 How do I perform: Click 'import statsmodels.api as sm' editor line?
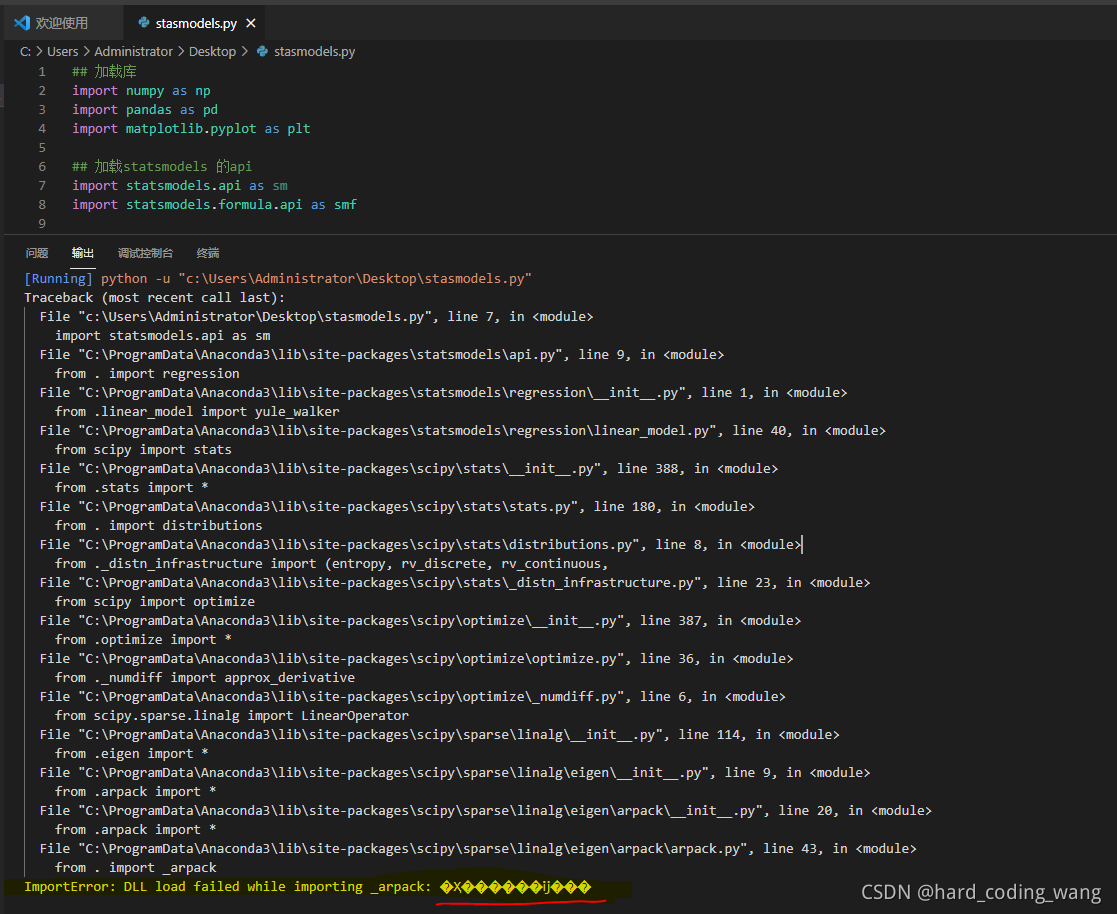pyautogui.click(x=180, y=186)
